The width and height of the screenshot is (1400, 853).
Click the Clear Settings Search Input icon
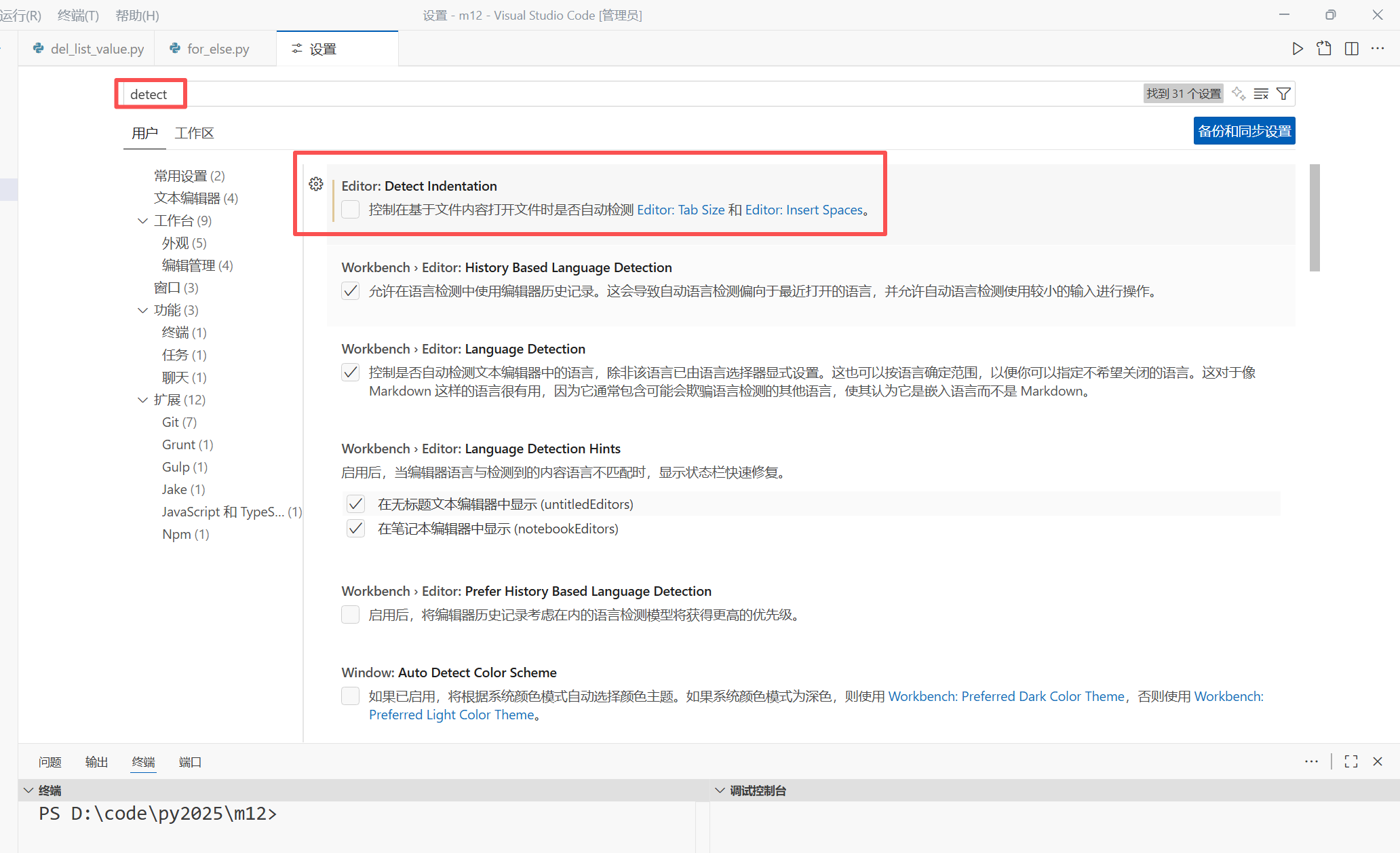click(x=1261, y=94)
